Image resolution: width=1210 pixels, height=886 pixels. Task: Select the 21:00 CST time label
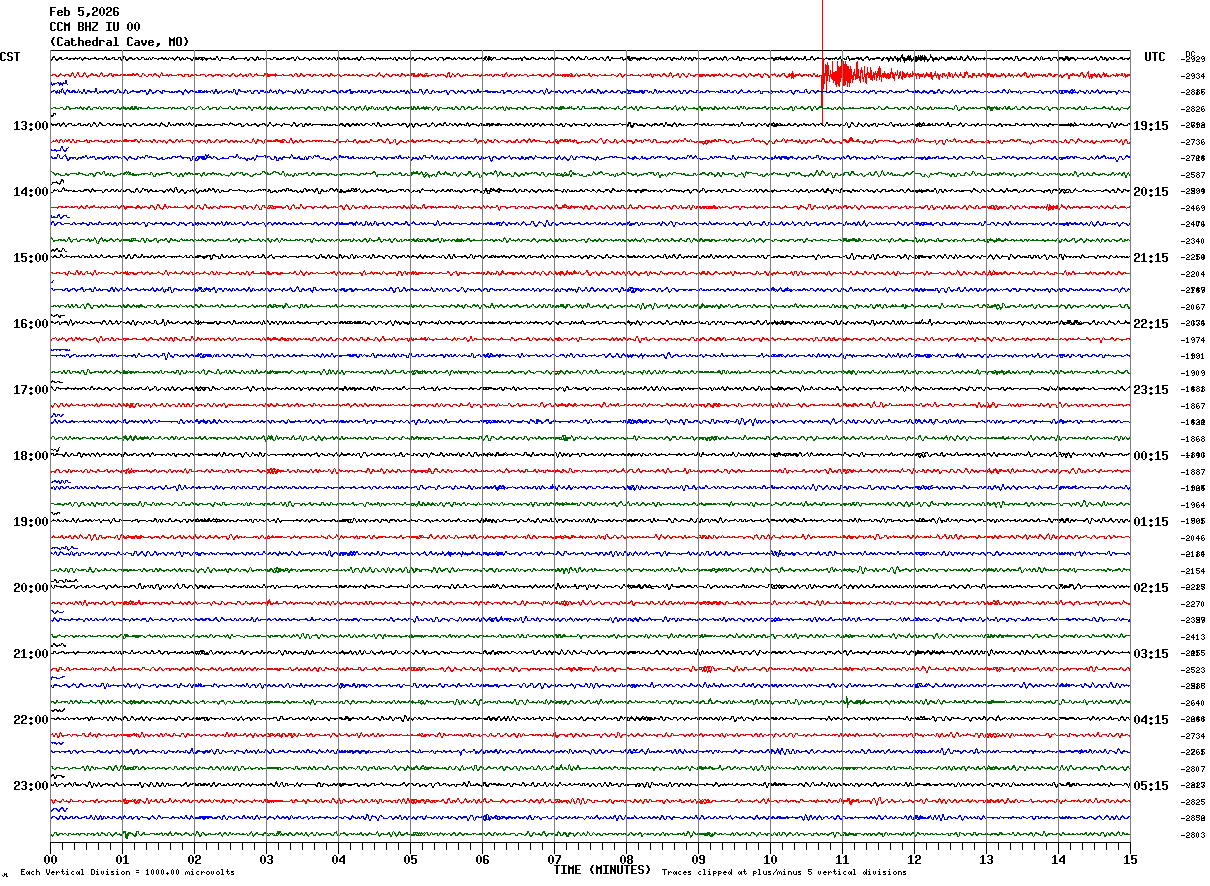click(31, 654)
